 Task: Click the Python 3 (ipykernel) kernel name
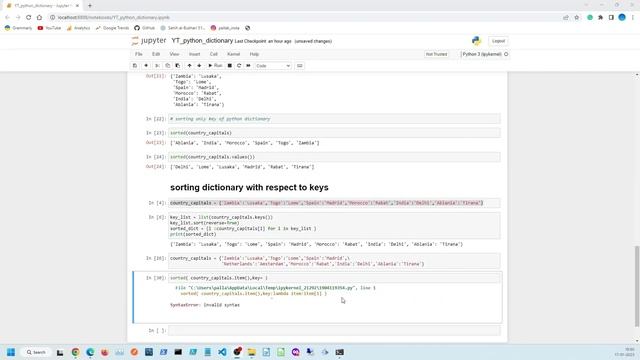(x=482, y=54)
